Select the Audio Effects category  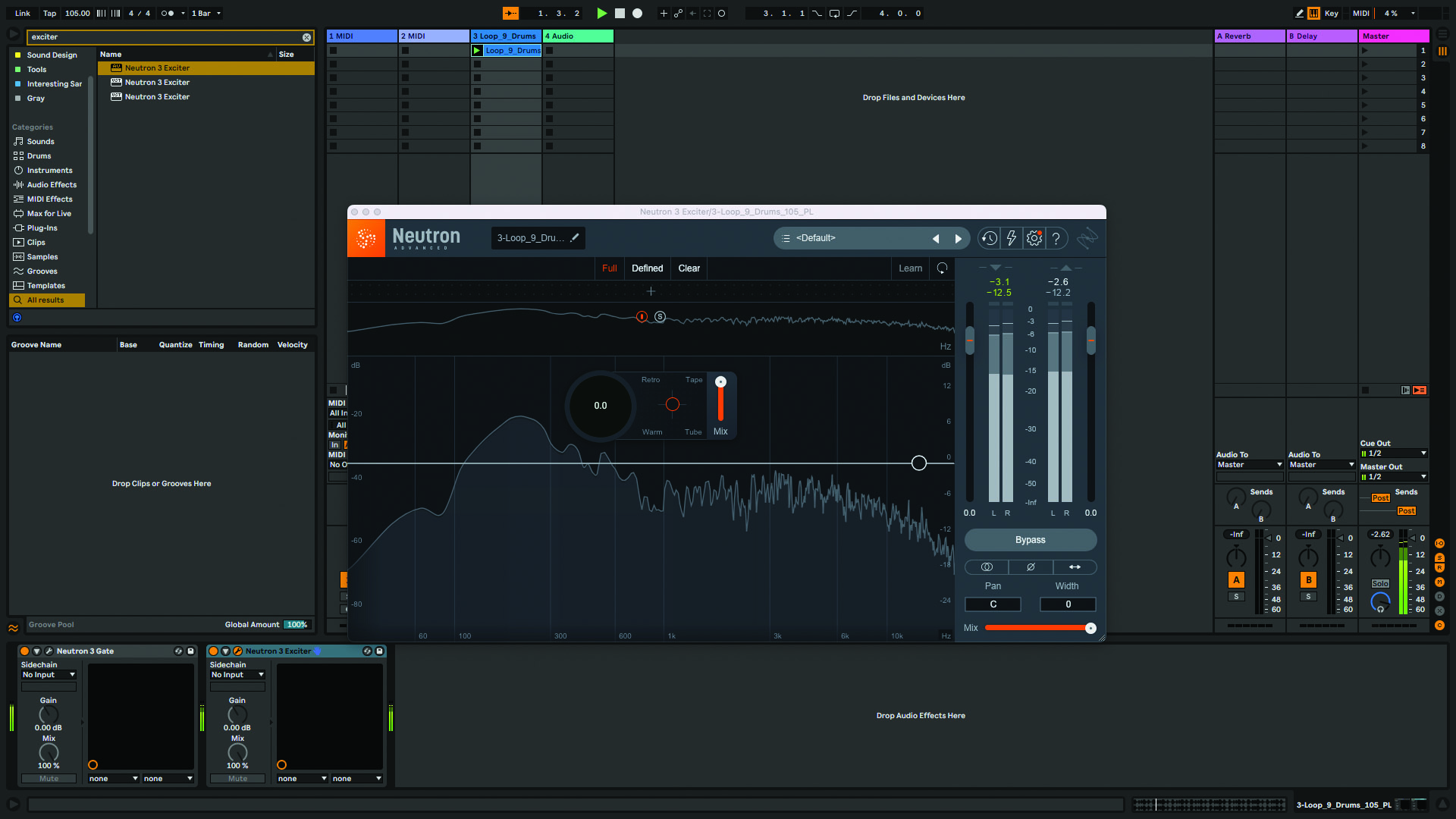(52, 185)
